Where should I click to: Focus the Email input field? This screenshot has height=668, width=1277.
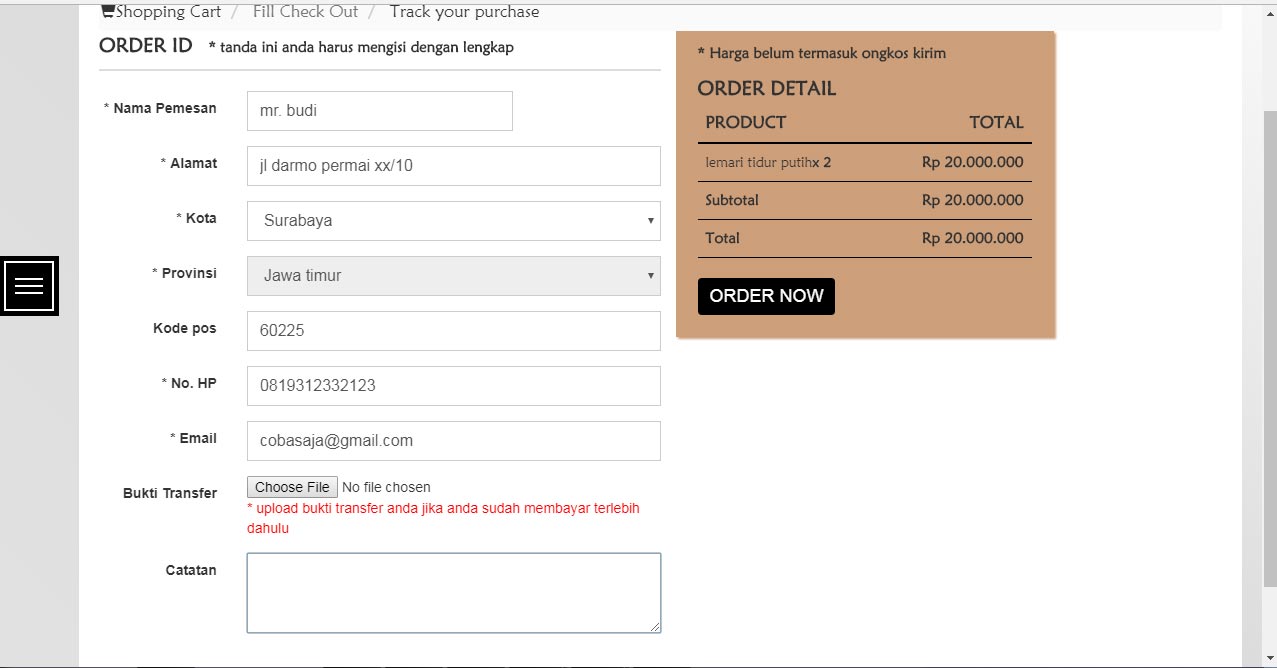pos(453,441)
